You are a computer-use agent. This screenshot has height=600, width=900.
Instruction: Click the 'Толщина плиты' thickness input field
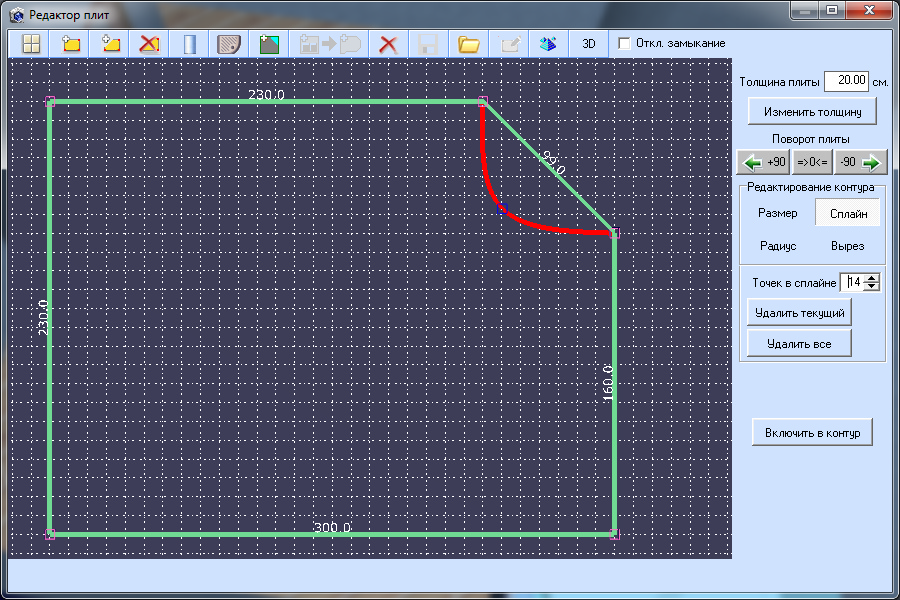click(847, 81)
